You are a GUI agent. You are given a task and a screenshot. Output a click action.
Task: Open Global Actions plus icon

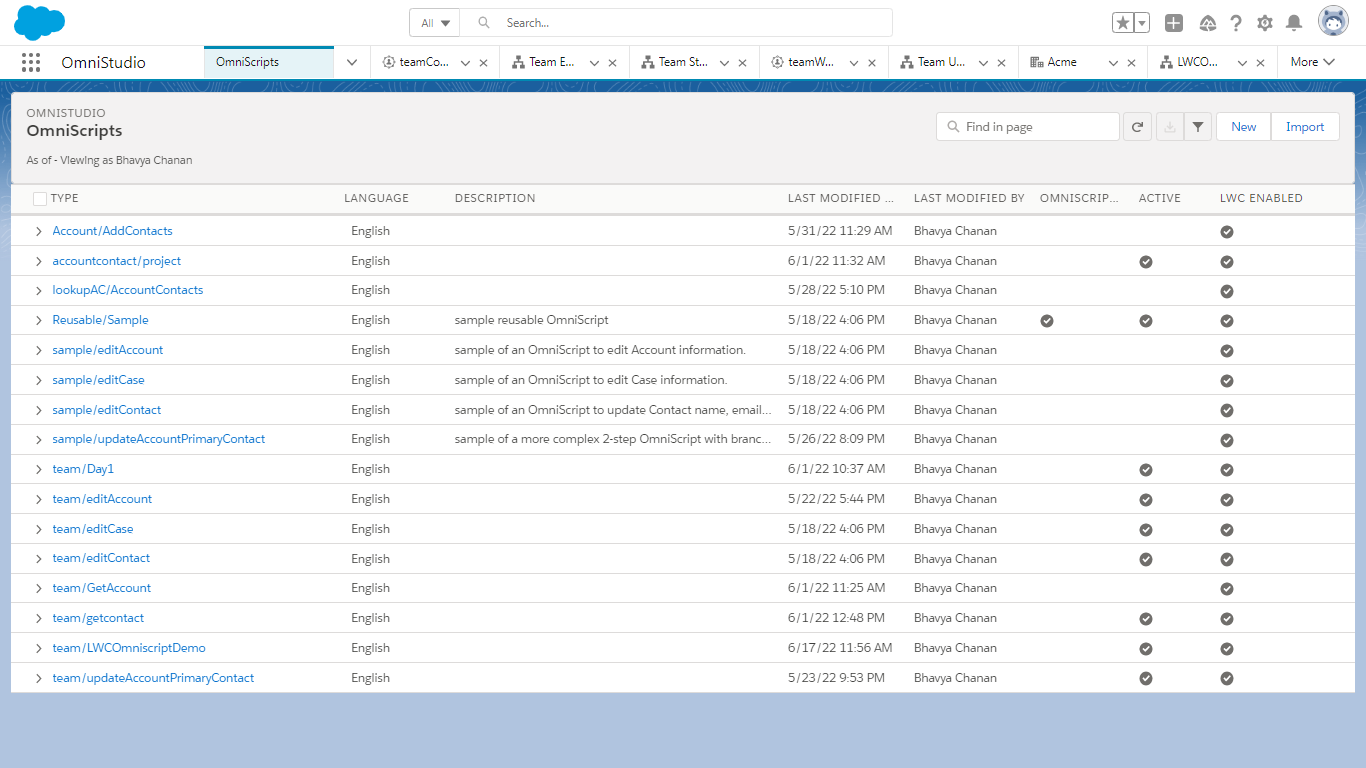(x=1174, y=23)
